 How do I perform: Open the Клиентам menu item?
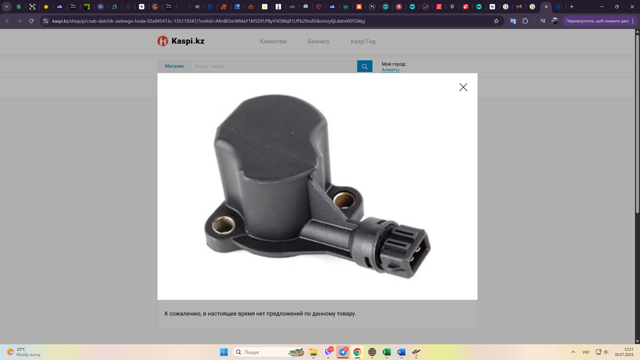273,41
